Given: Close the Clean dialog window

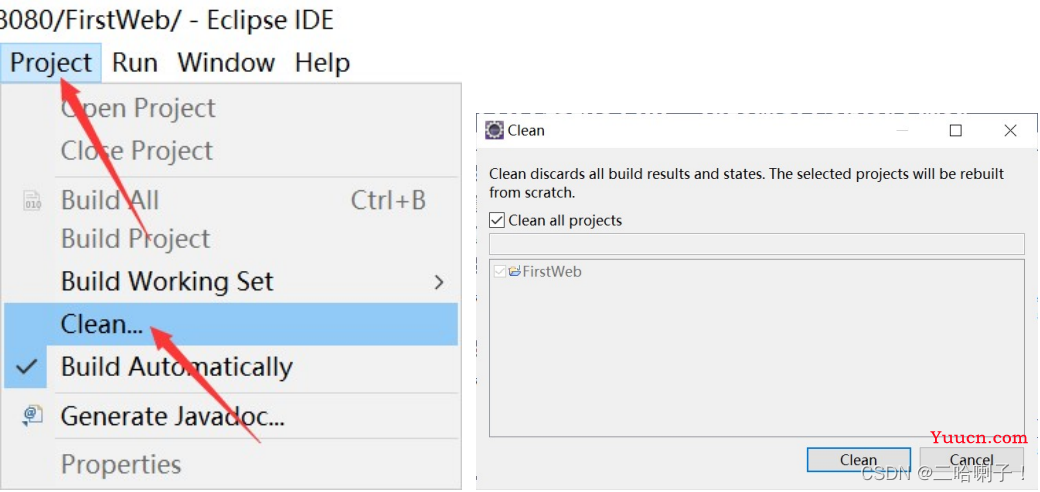Looking at the screenshot, I should coord(1010,131).
